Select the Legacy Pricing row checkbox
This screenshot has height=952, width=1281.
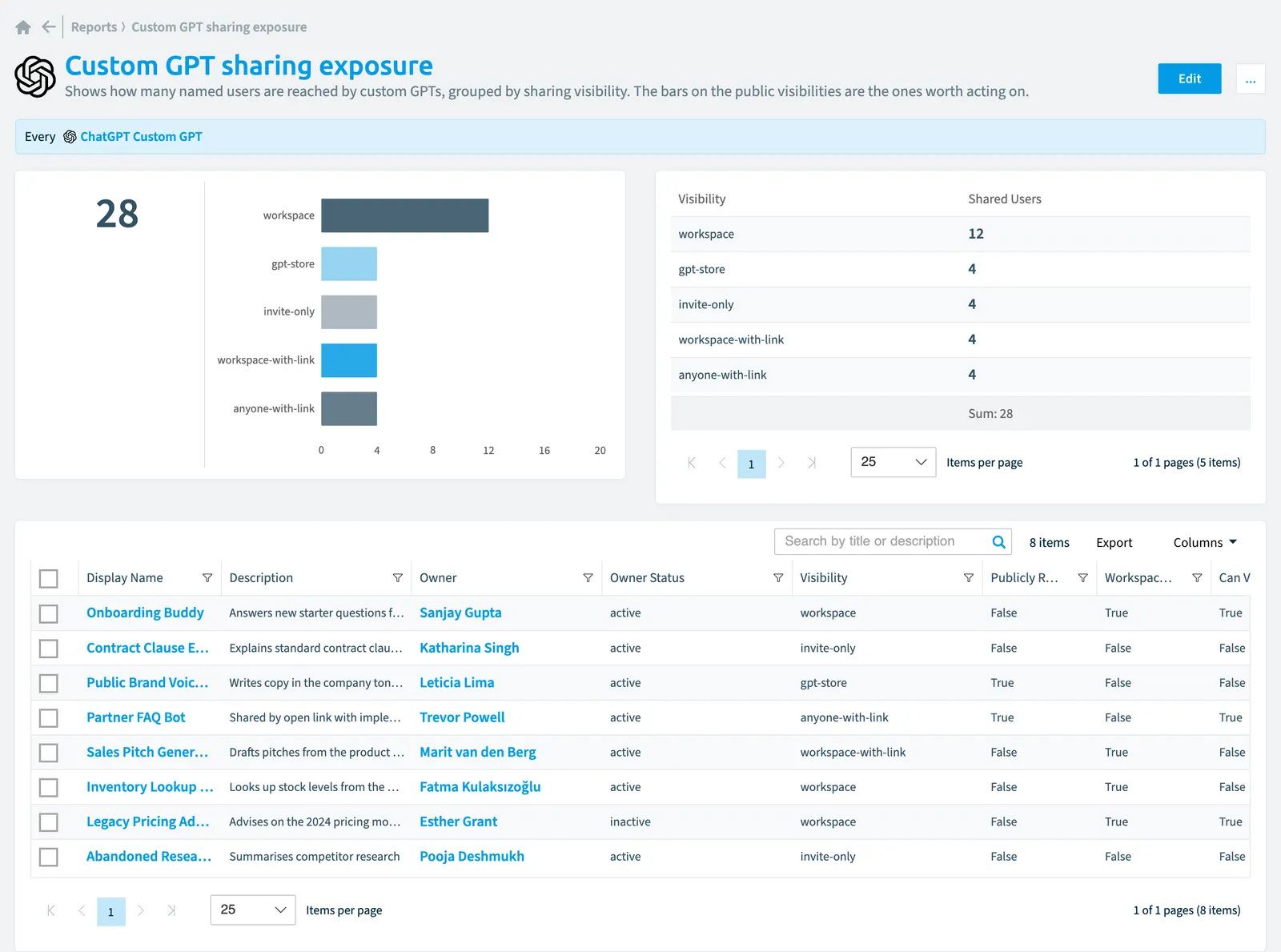(49, 821)
